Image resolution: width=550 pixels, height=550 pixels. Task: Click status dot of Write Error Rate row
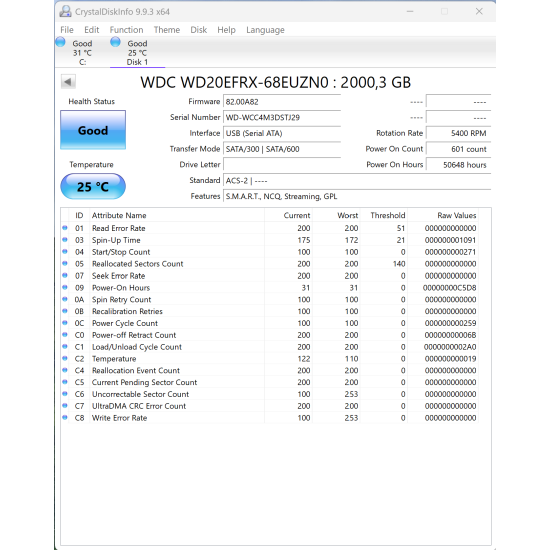pos(65,418)
